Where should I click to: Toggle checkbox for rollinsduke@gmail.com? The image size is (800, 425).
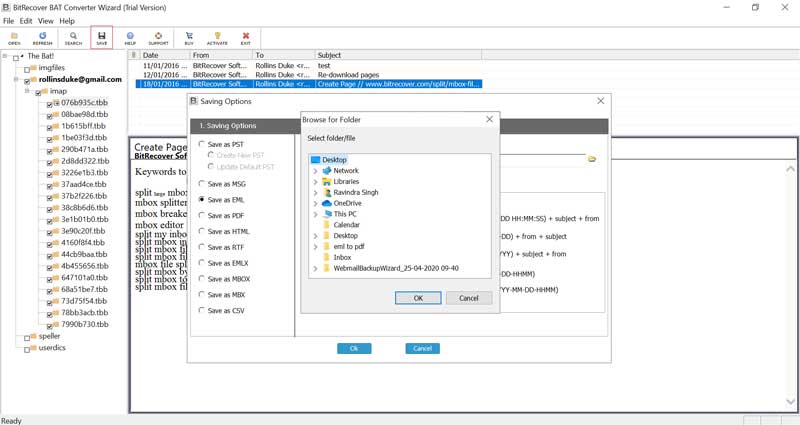[27, 81]
